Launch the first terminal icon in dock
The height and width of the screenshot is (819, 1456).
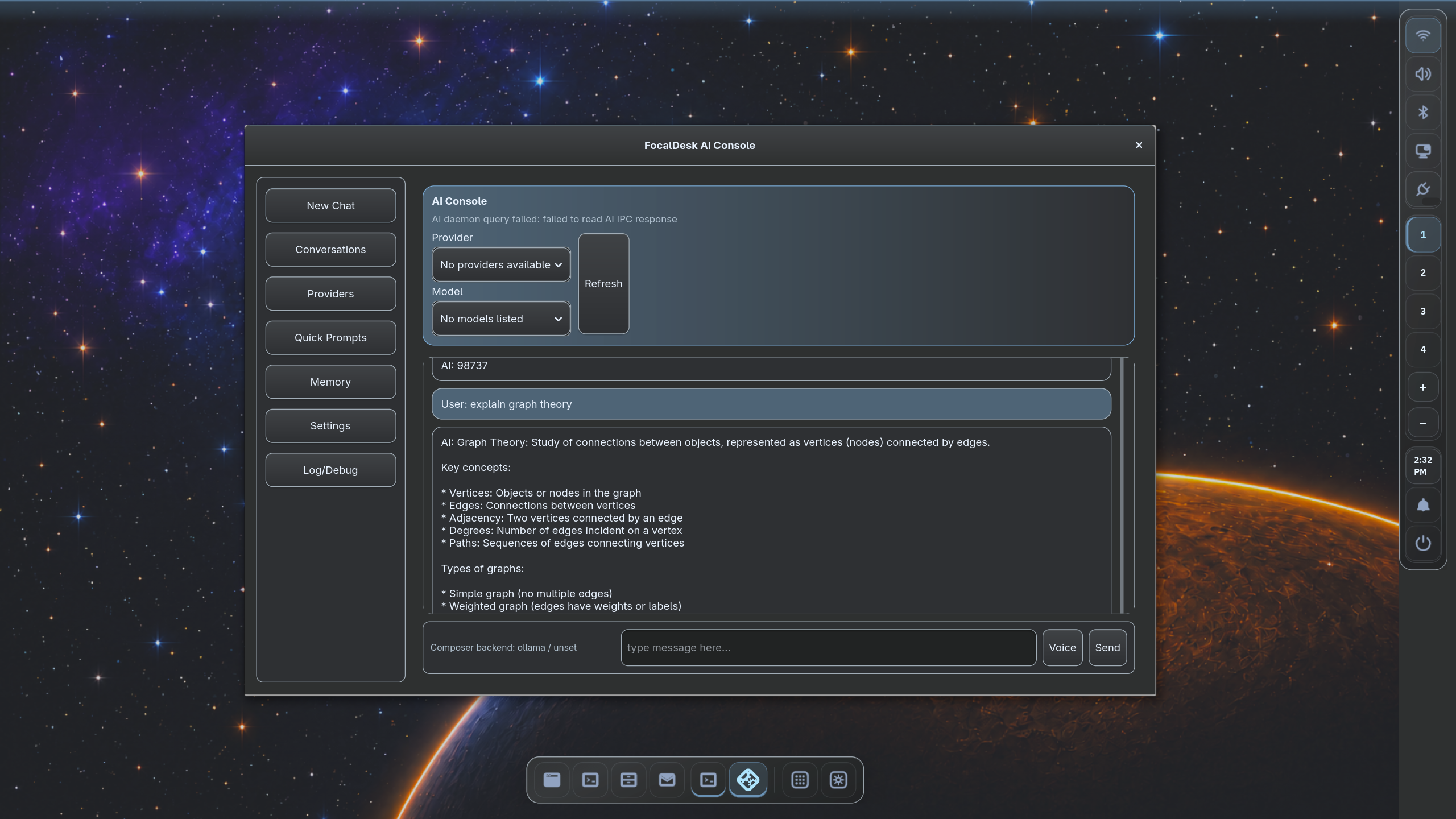pyautogui.click(x=590, y=780)
